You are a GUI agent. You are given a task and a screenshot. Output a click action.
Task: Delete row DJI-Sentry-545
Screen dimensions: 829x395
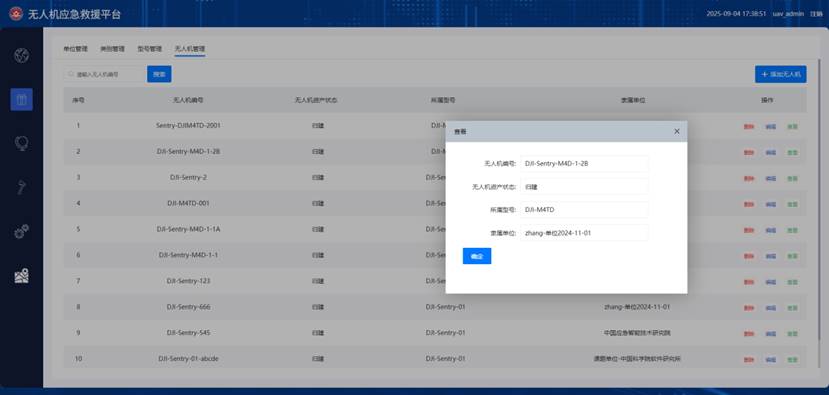point(749,334)
